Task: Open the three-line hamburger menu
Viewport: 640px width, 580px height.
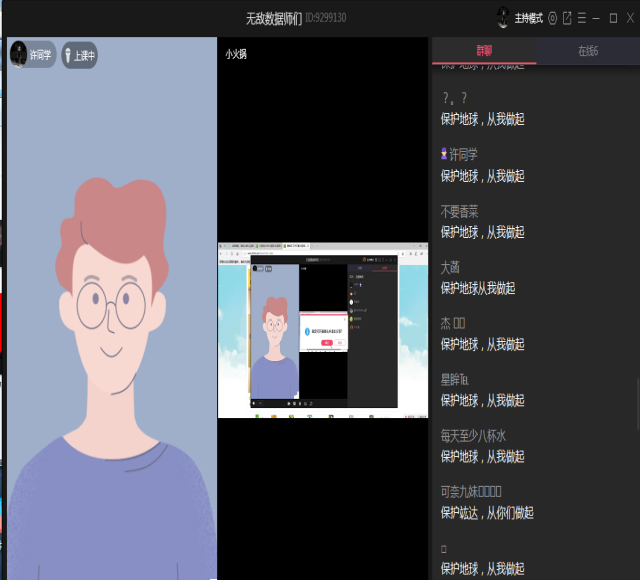Action: click(x=581, y=18)
